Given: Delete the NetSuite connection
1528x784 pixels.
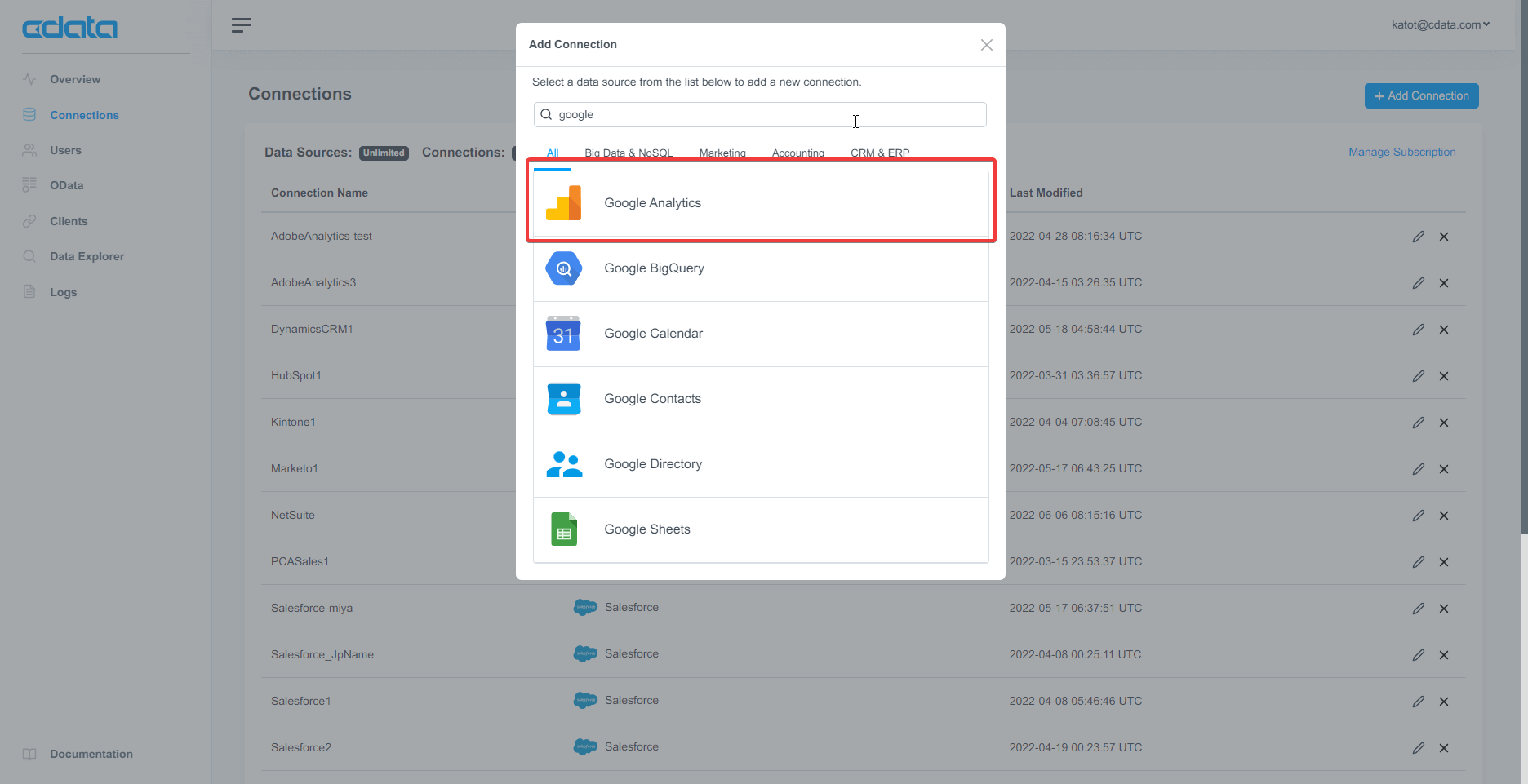Looking at the screenshot, I should click(1443, 516).
